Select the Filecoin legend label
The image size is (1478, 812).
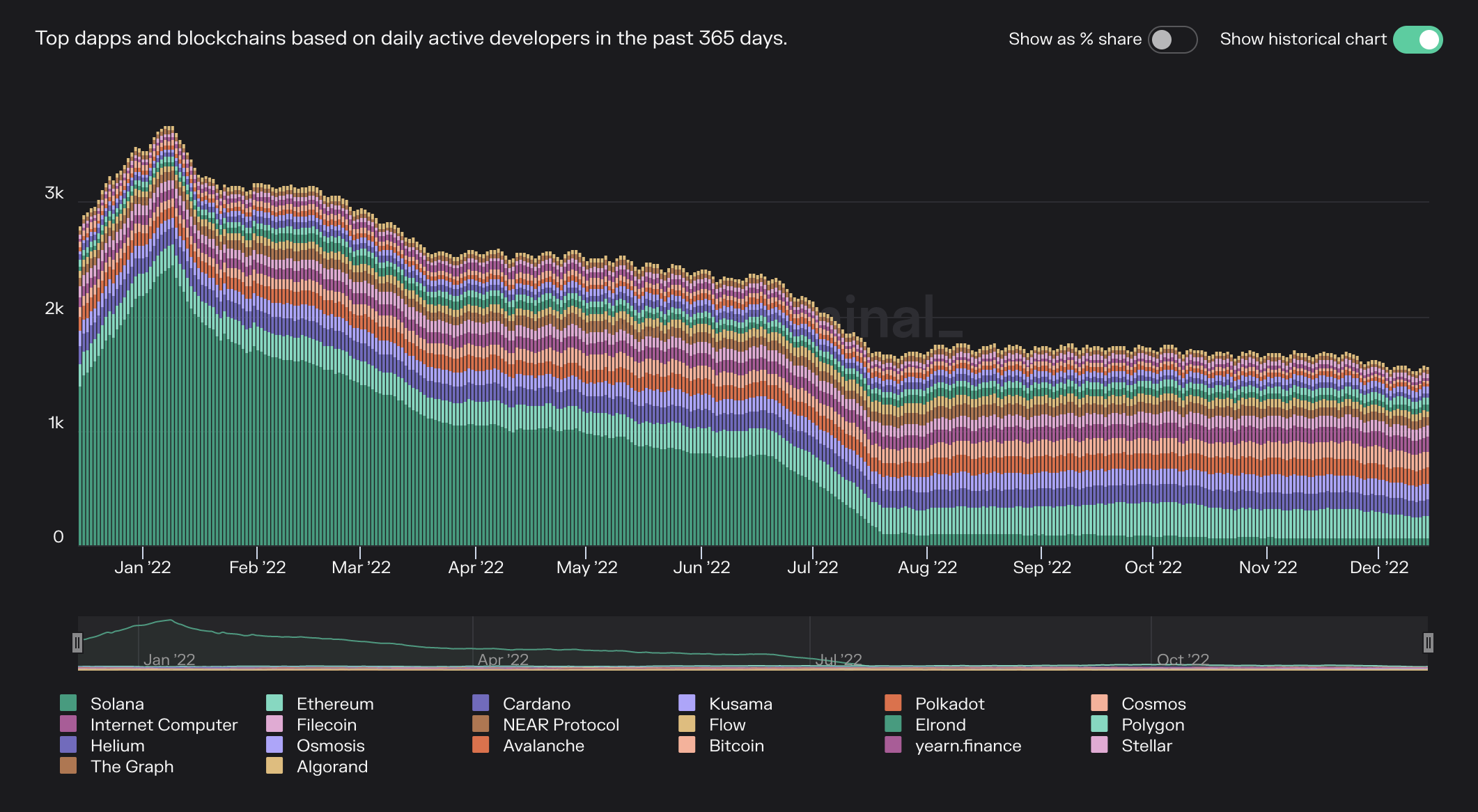click(327, 725)
